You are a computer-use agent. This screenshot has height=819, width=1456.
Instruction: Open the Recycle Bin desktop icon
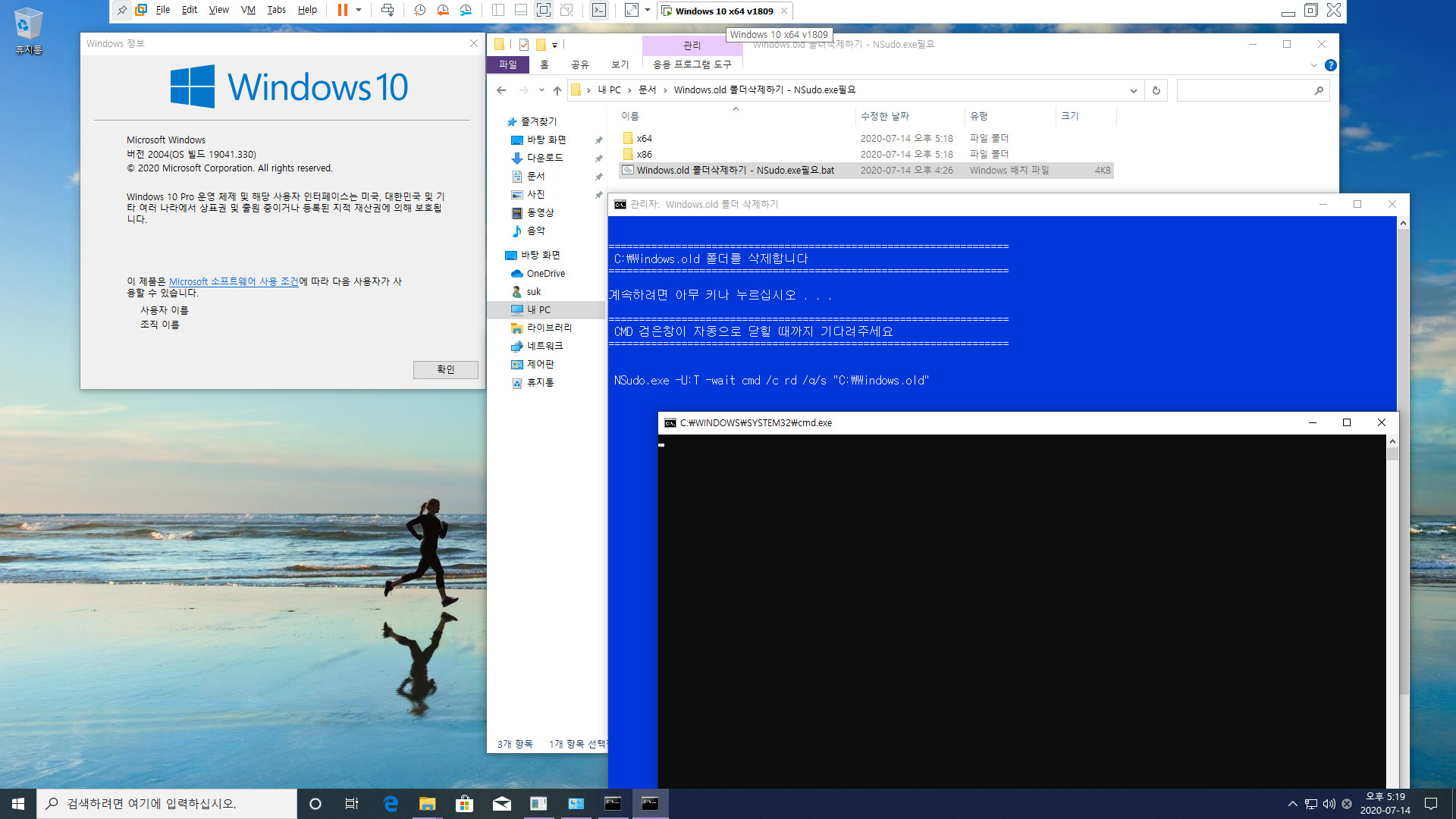click(28, 32)
